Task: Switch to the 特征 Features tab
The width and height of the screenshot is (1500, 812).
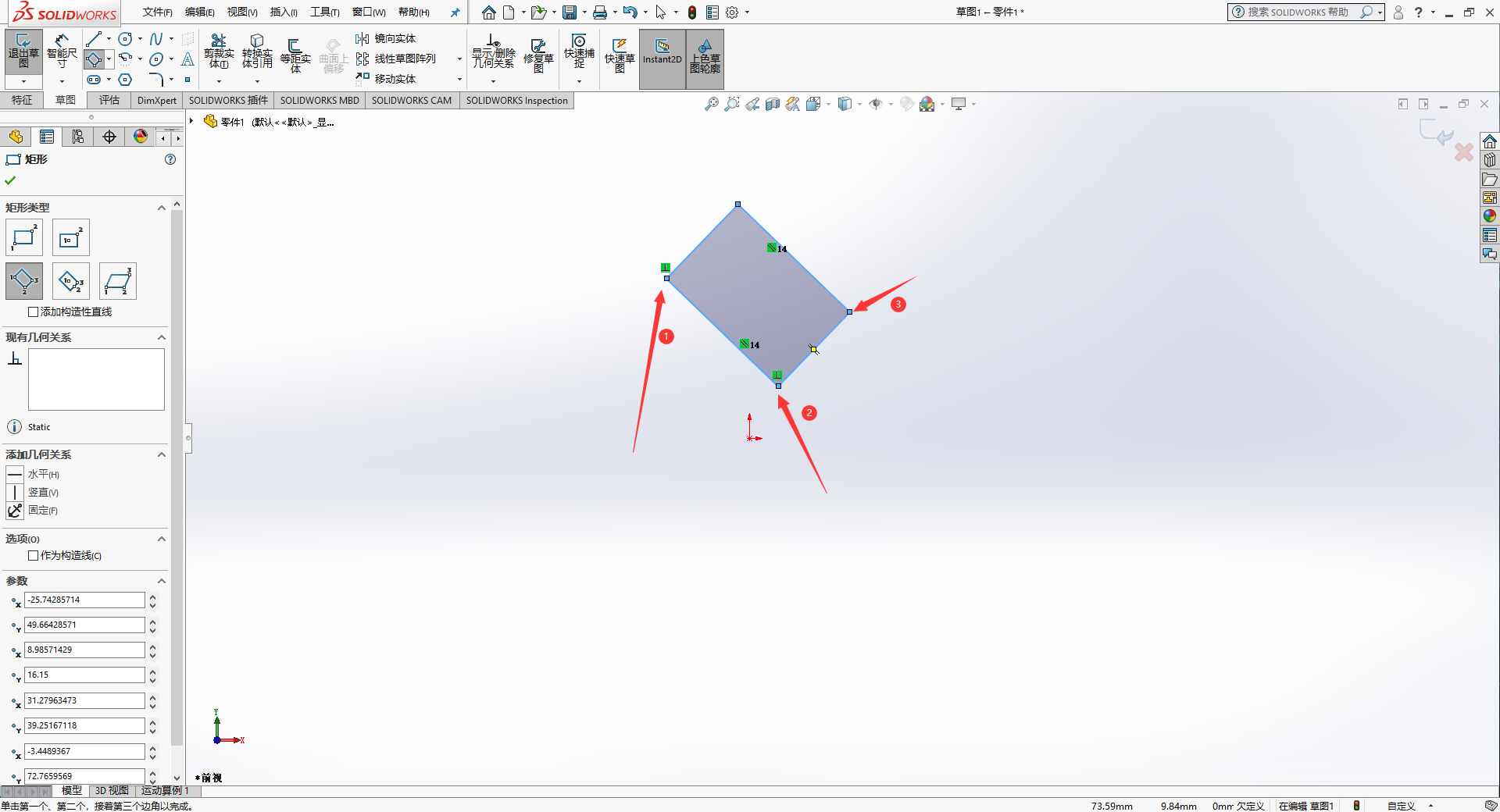Action: tap(22, 100)
